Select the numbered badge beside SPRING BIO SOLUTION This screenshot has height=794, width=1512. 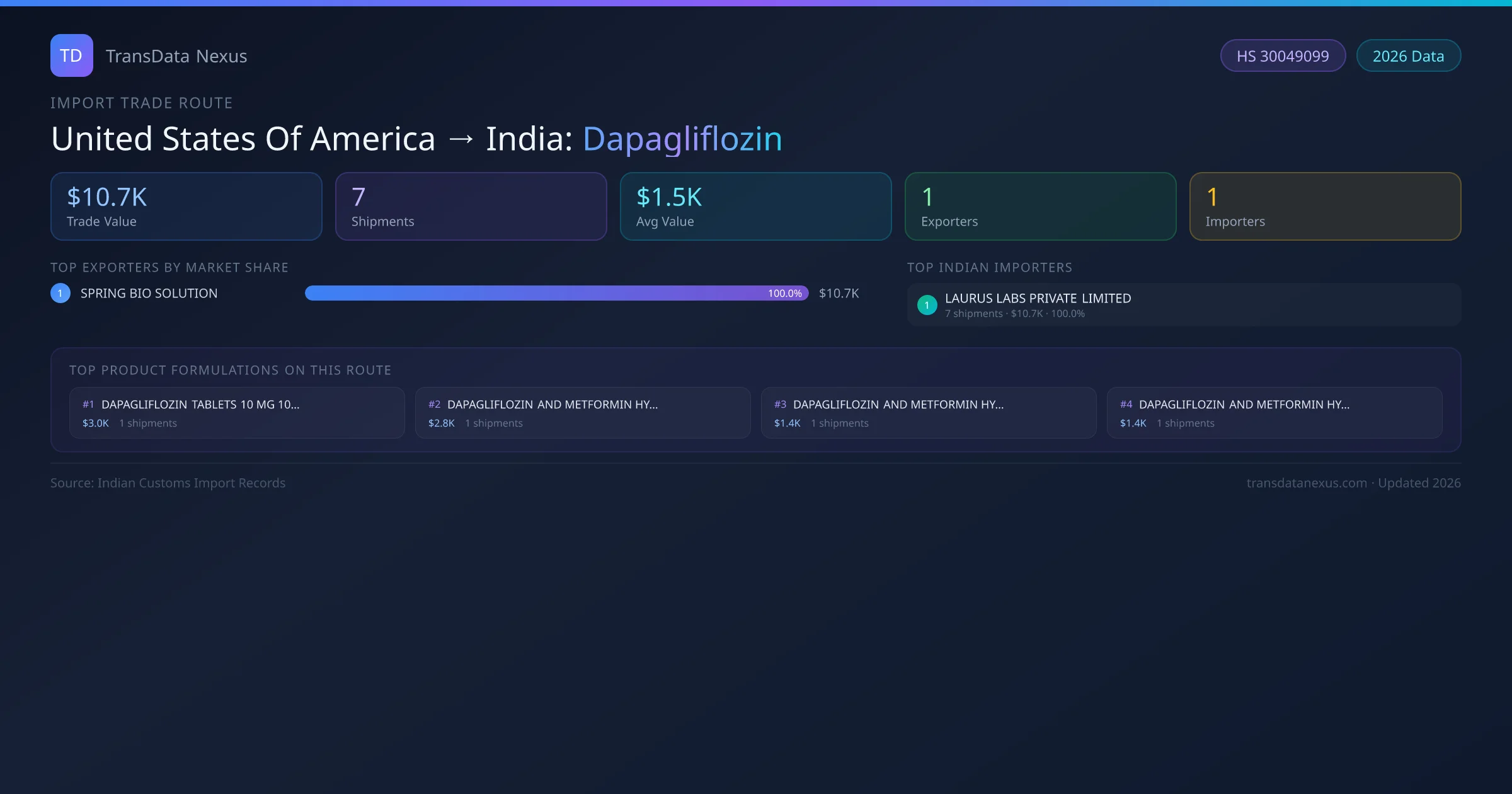(x=60, y=292)
